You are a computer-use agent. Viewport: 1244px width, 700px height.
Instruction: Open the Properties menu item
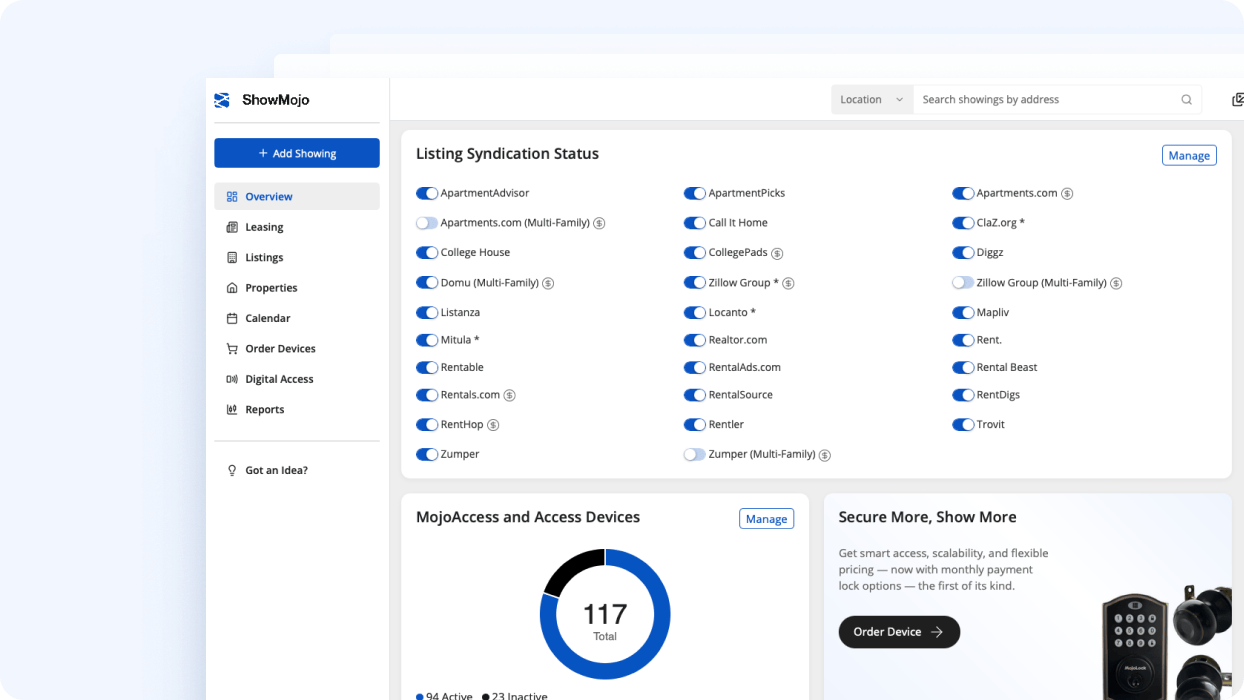271,288
